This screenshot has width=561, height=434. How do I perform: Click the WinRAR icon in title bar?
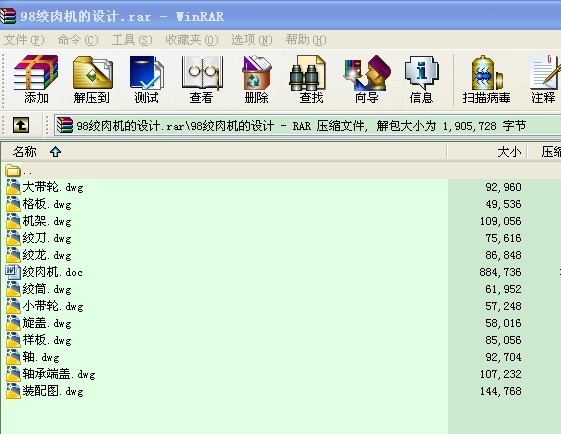click(x=8, y=16)
